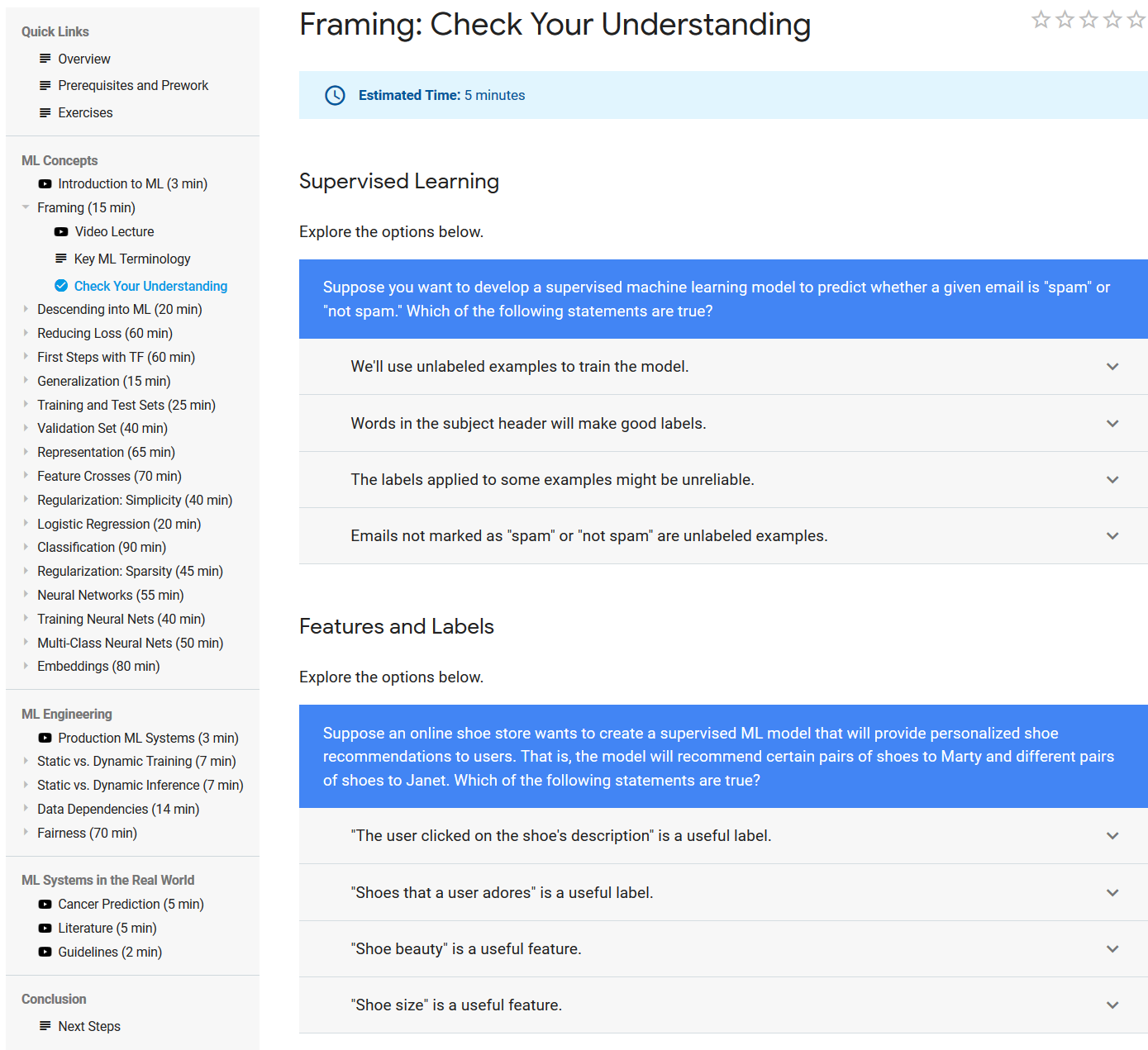
Task: Click the video icon beside Introduction to ML
Action: point(45,184)
